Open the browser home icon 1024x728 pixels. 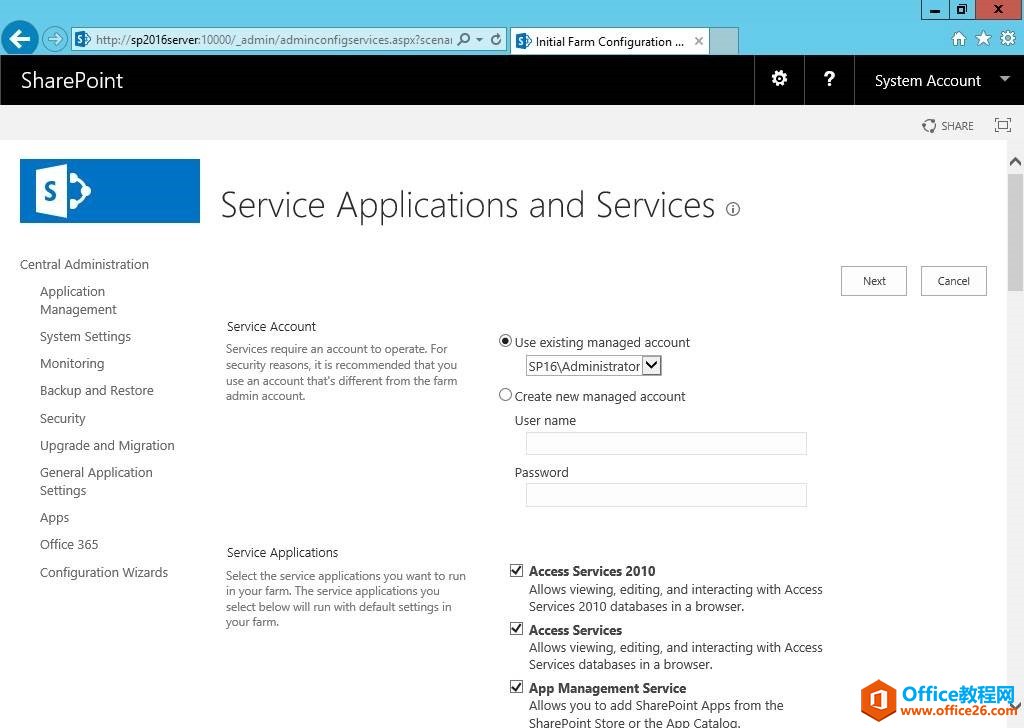pos(958,39)
